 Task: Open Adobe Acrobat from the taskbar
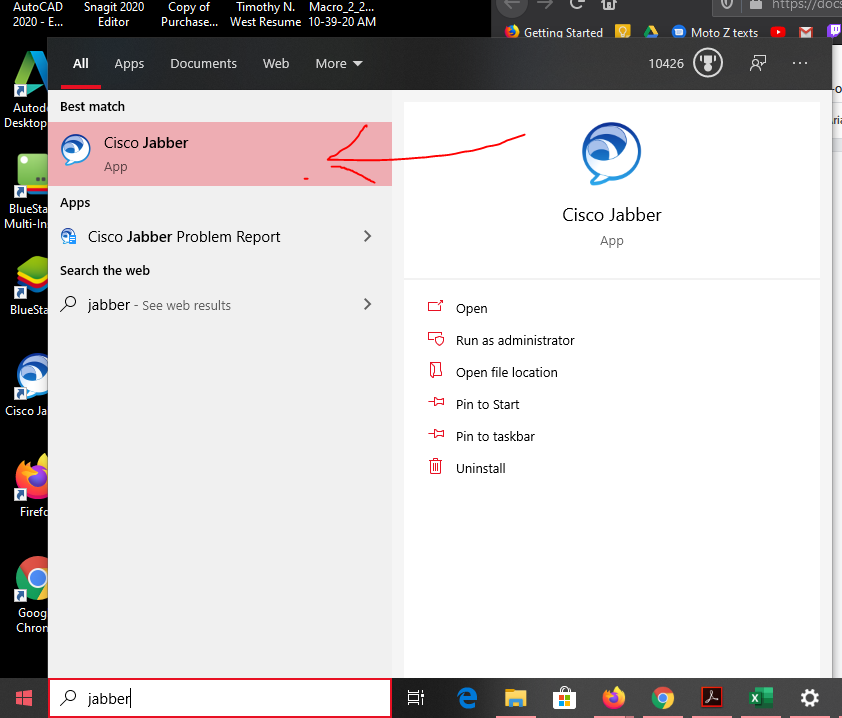(712, 698)
